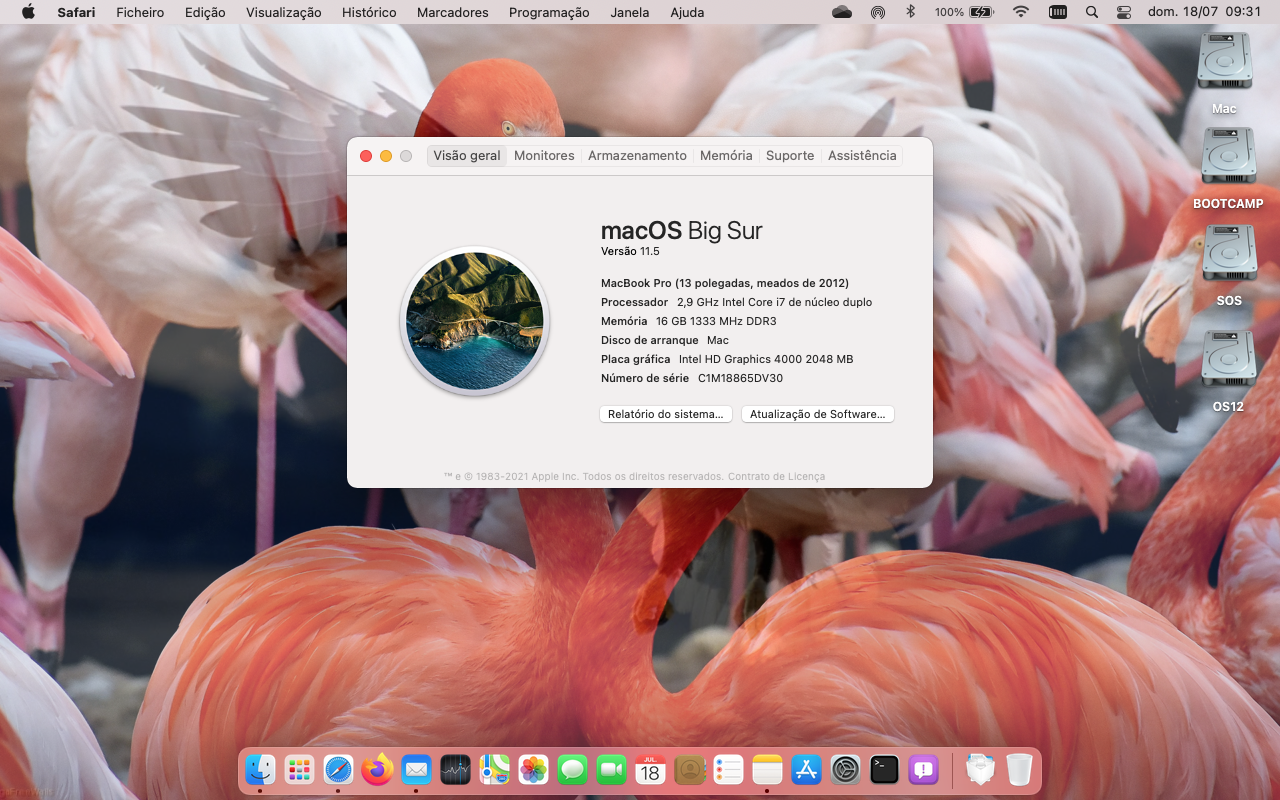
Task: Click the memory chip icon in menu bar
Action: 1057,12
